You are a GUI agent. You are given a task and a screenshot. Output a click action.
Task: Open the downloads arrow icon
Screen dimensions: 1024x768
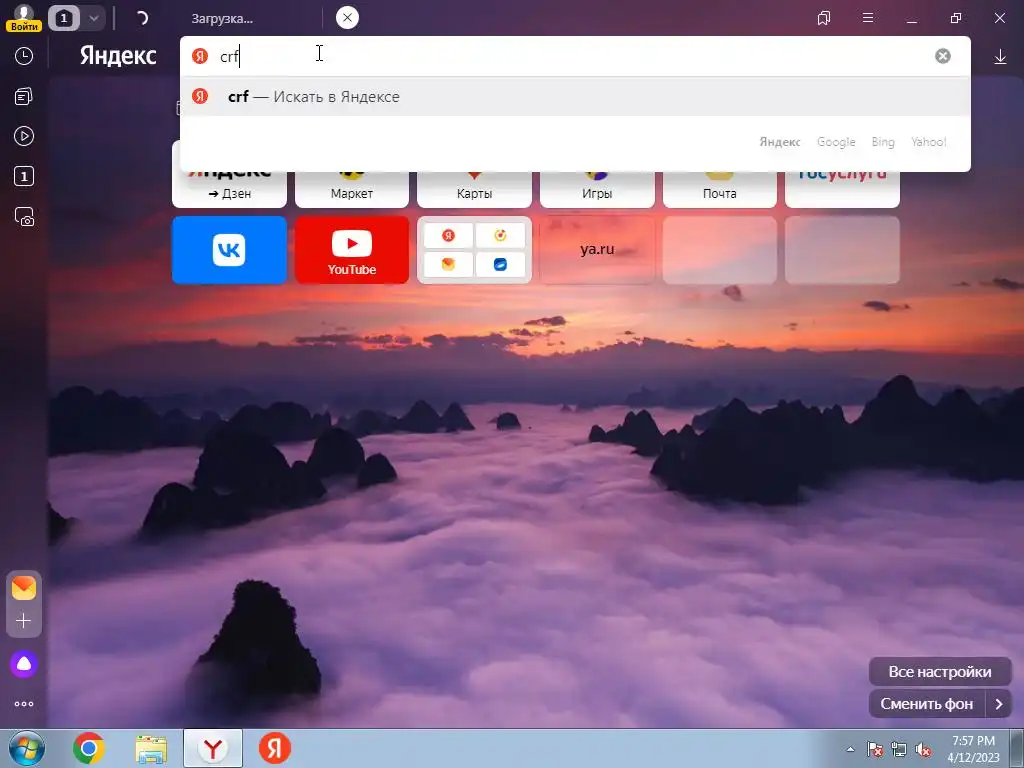(1000, 57)
